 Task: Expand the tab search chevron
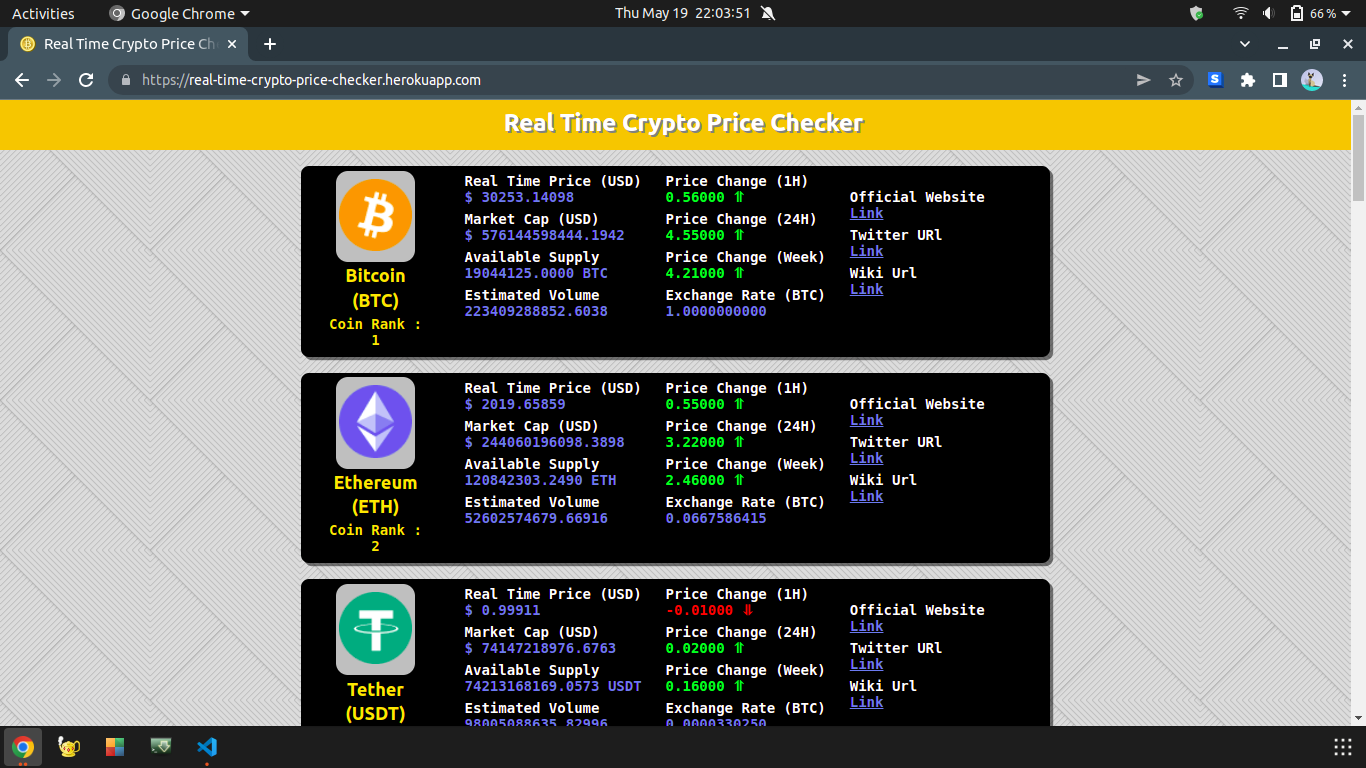click(1245, 44)
